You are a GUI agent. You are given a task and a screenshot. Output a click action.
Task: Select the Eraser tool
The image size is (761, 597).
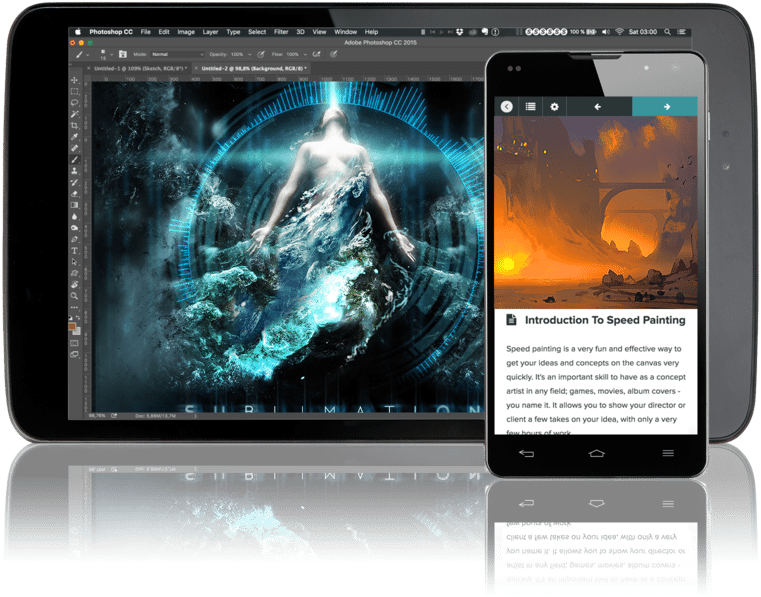click(x=74, y=194)
